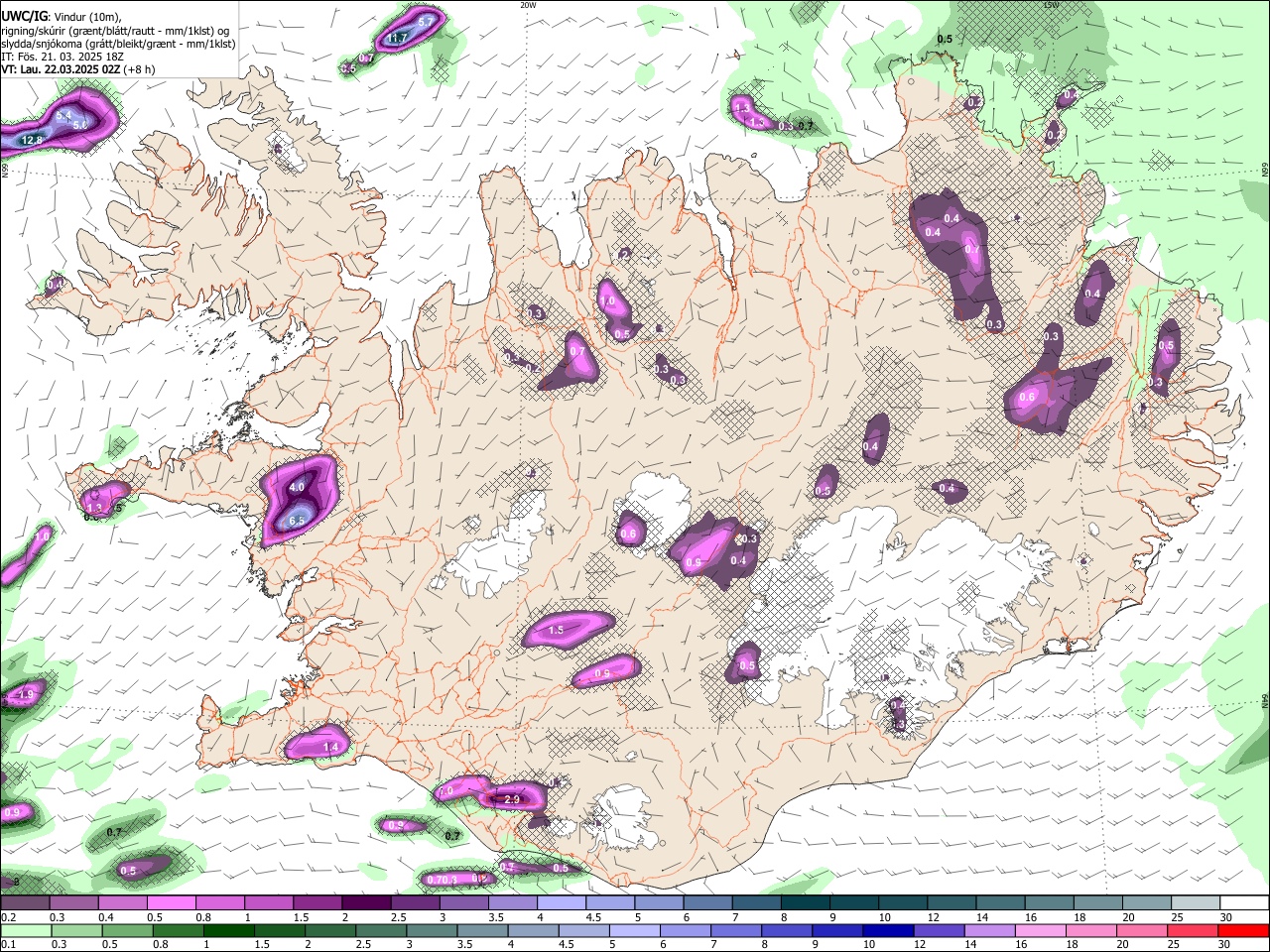Click the 0.1 swatch in rain scale

(26, 931)
